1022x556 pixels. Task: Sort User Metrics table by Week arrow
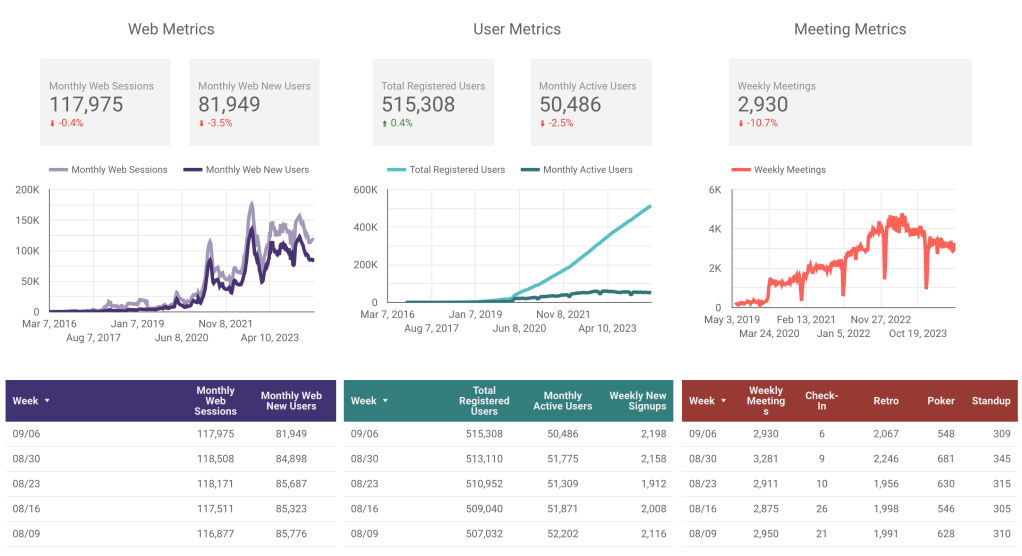tap(385, 401)
